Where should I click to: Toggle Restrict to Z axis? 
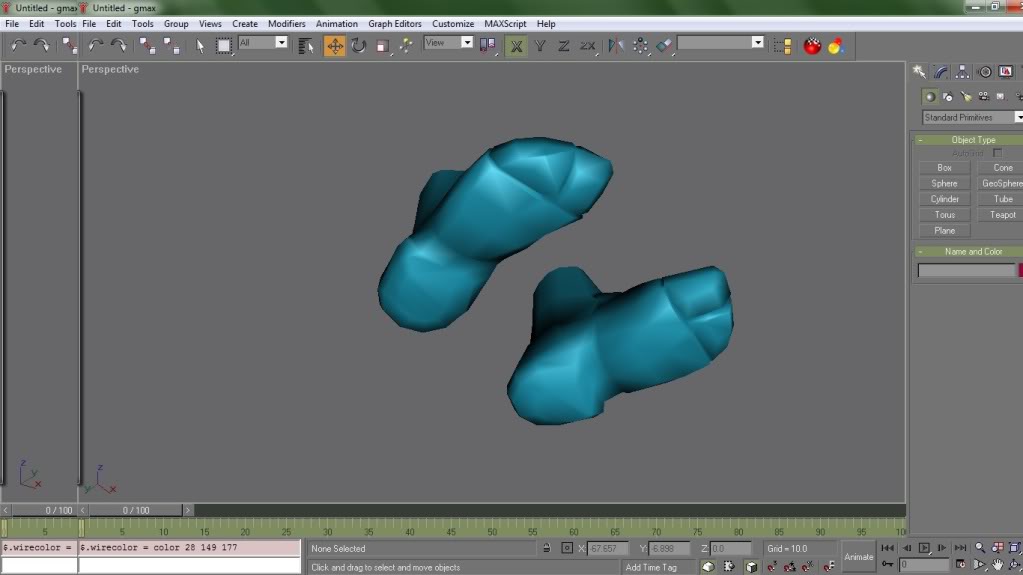(x=563, y=46)
